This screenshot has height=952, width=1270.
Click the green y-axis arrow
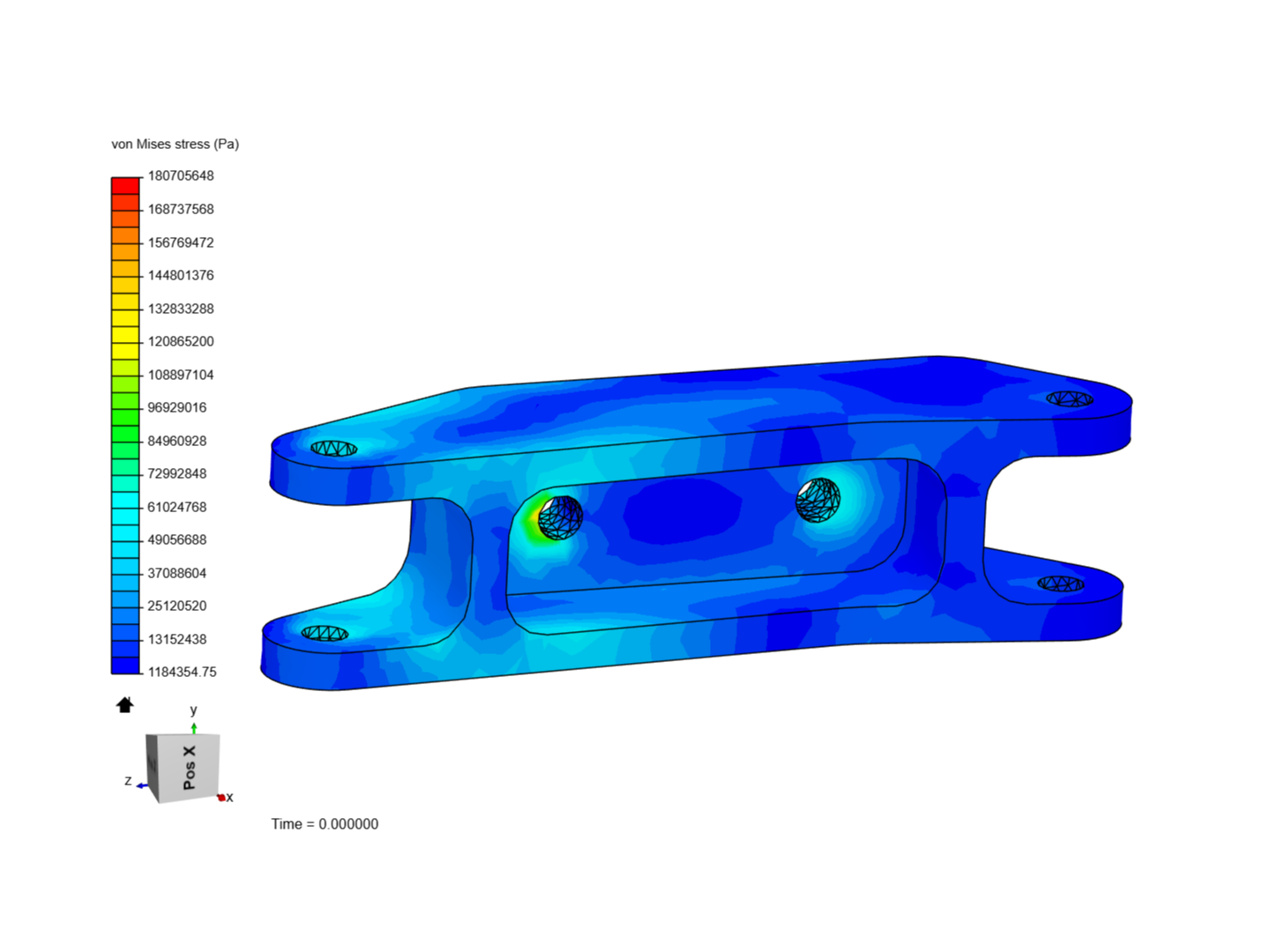click(x=194, y=728)
